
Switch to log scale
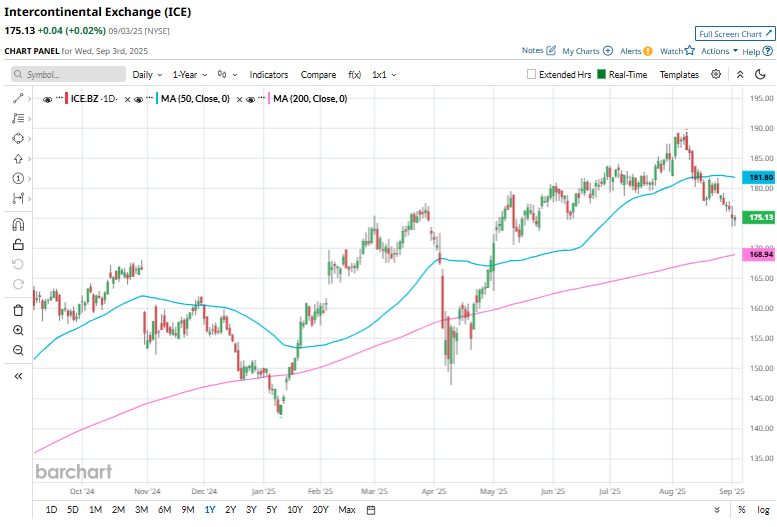763,510
